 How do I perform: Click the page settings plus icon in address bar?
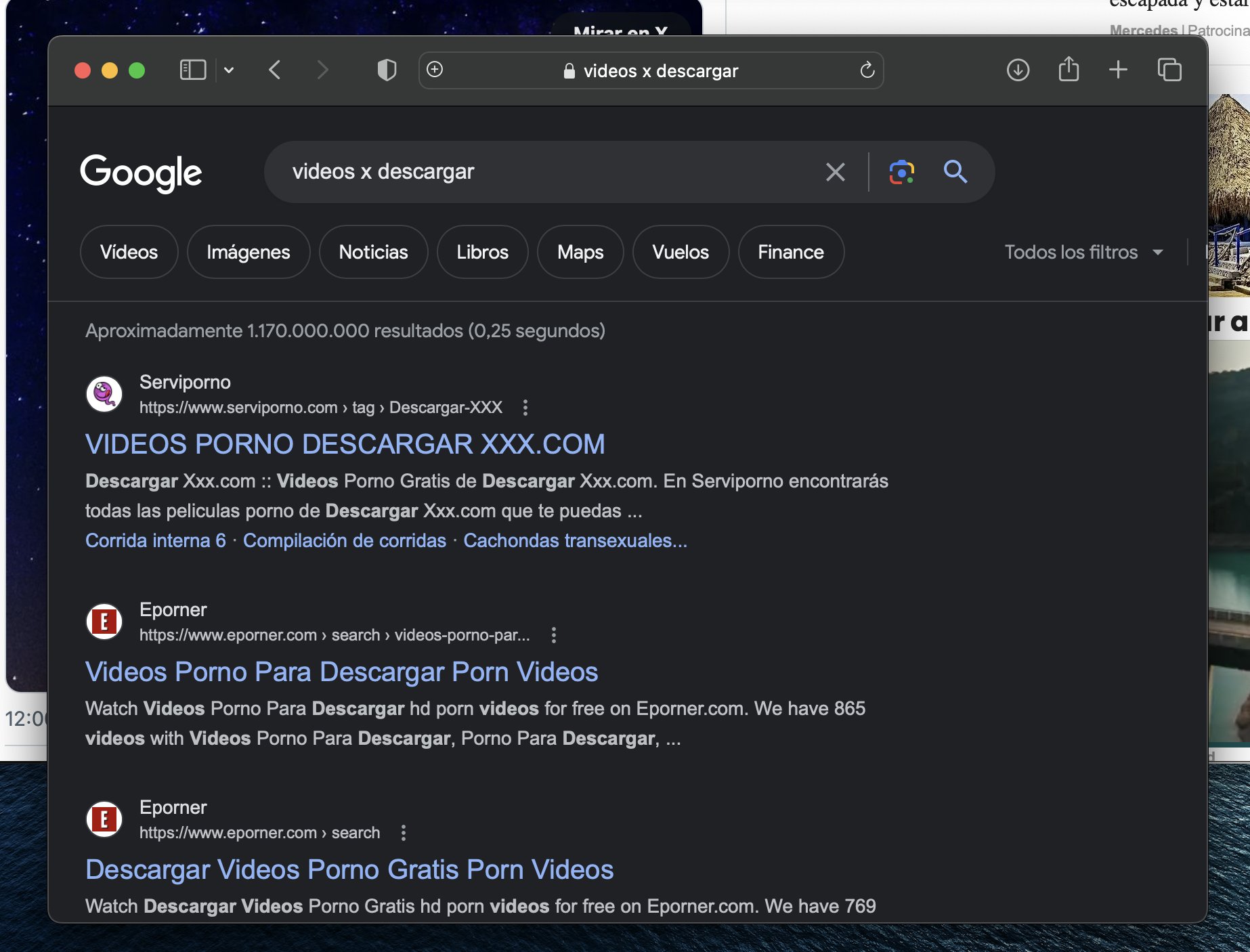pos(435,70)
